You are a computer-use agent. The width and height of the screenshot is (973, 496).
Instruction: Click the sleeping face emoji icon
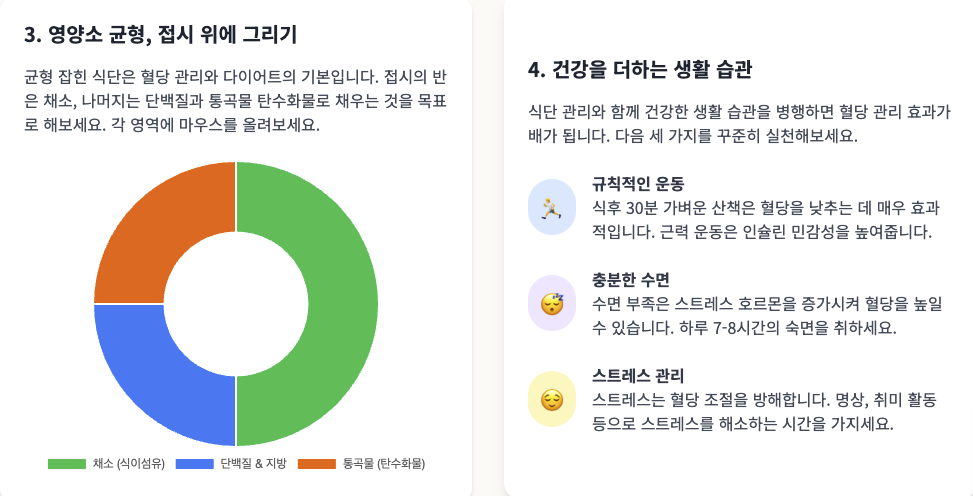pos(552,304)
